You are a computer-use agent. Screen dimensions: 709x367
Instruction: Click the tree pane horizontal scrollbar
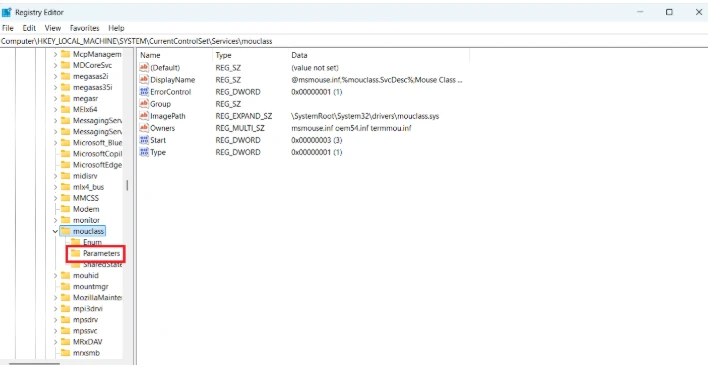[x=34, y=363]
